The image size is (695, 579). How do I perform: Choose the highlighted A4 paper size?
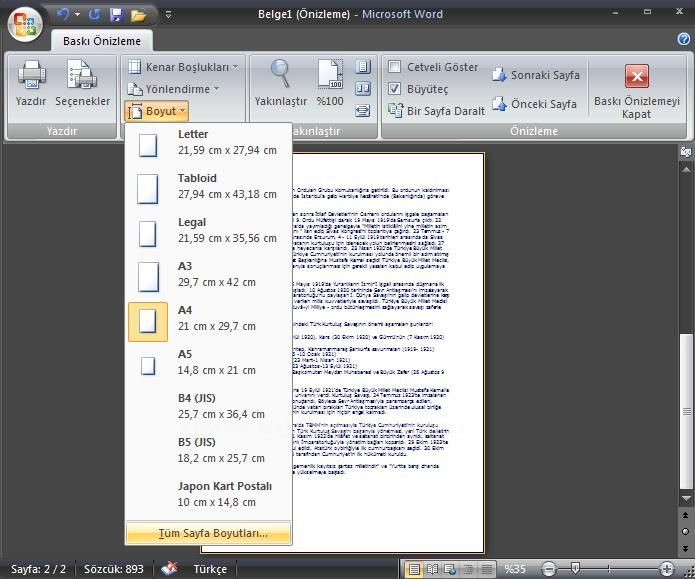click(208, 321)
